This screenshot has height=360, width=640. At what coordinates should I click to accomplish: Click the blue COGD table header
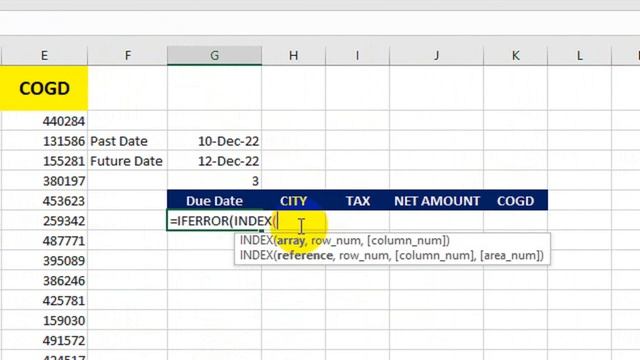point(516,201)
